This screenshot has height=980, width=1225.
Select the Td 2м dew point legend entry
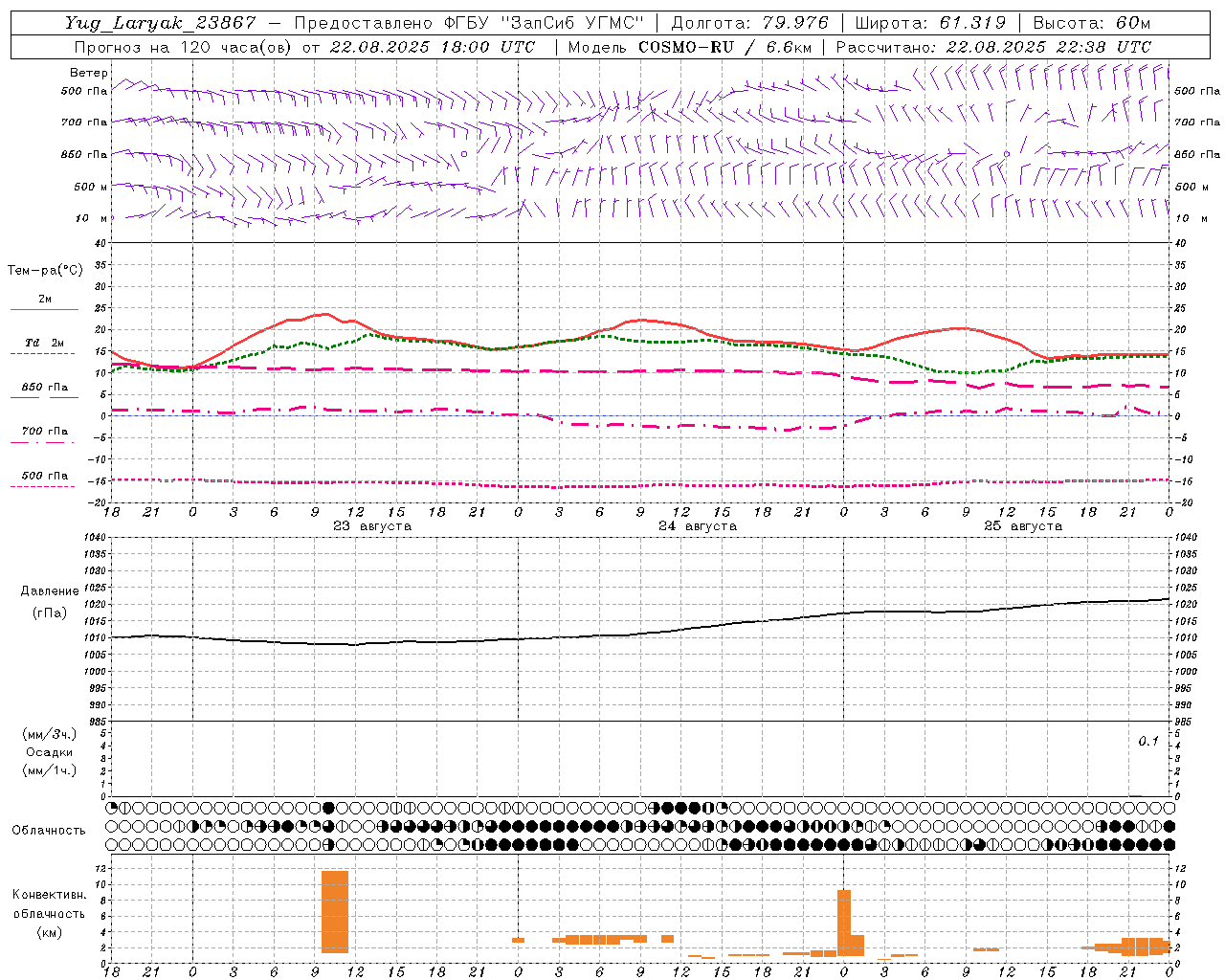click(x=45, y=343)
